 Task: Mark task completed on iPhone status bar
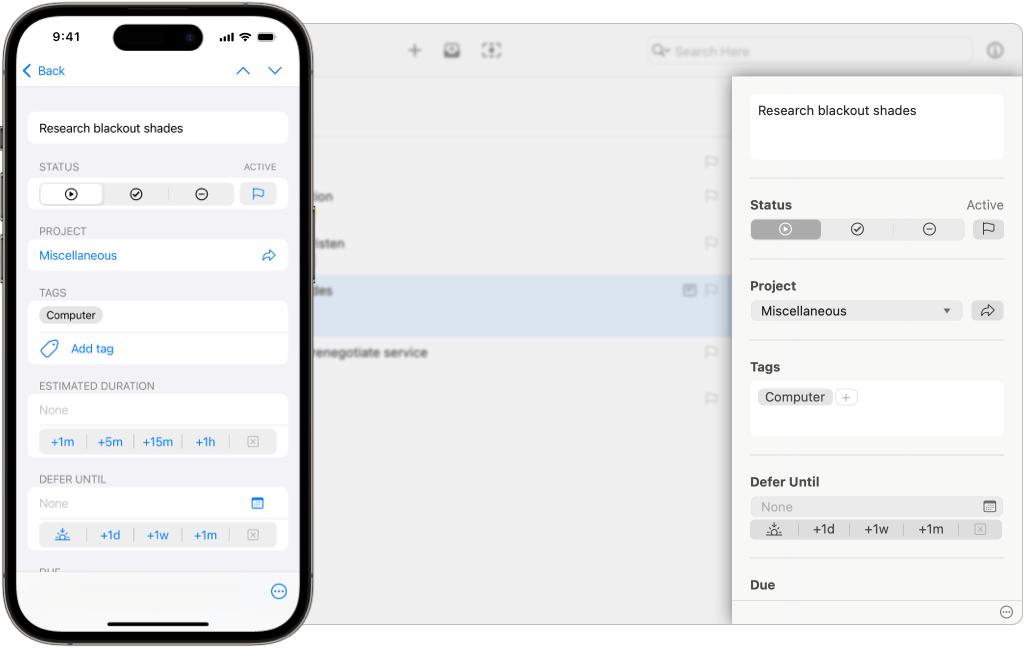[x=136, y=194]
